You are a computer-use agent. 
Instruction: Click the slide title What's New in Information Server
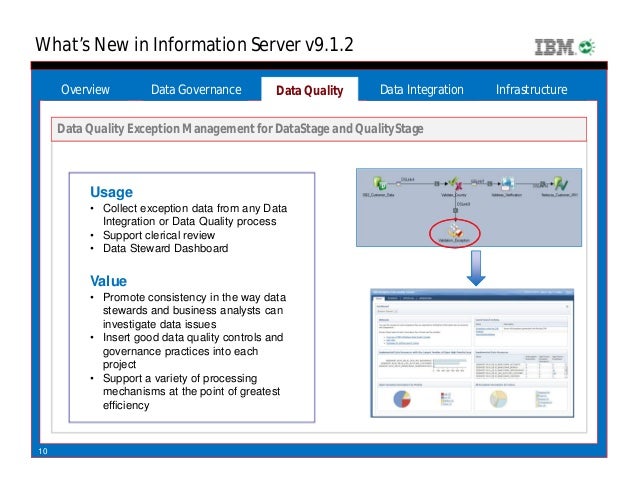coord(194,44)
